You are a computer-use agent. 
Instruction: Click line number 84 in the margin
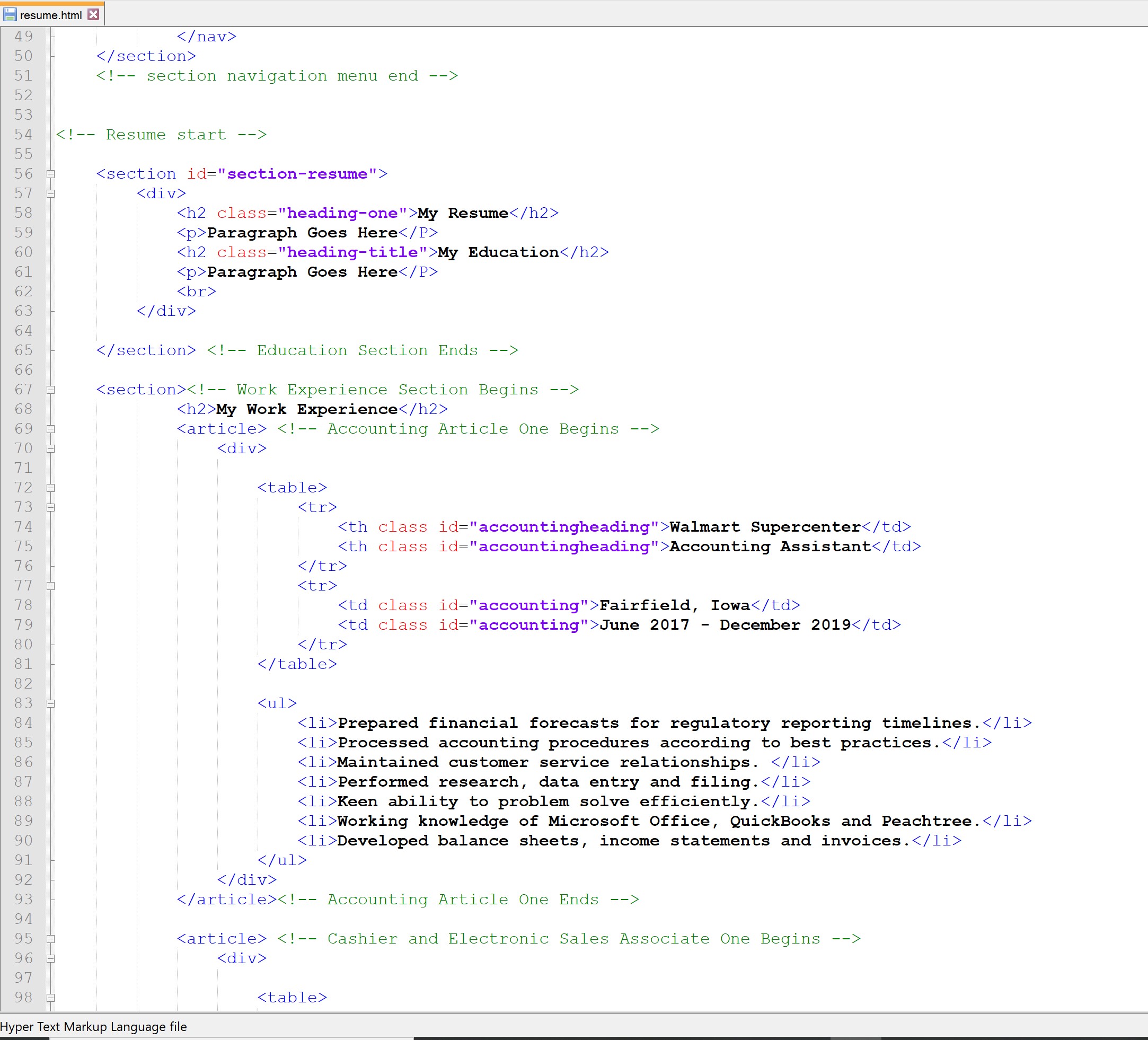tap(23, 723)
